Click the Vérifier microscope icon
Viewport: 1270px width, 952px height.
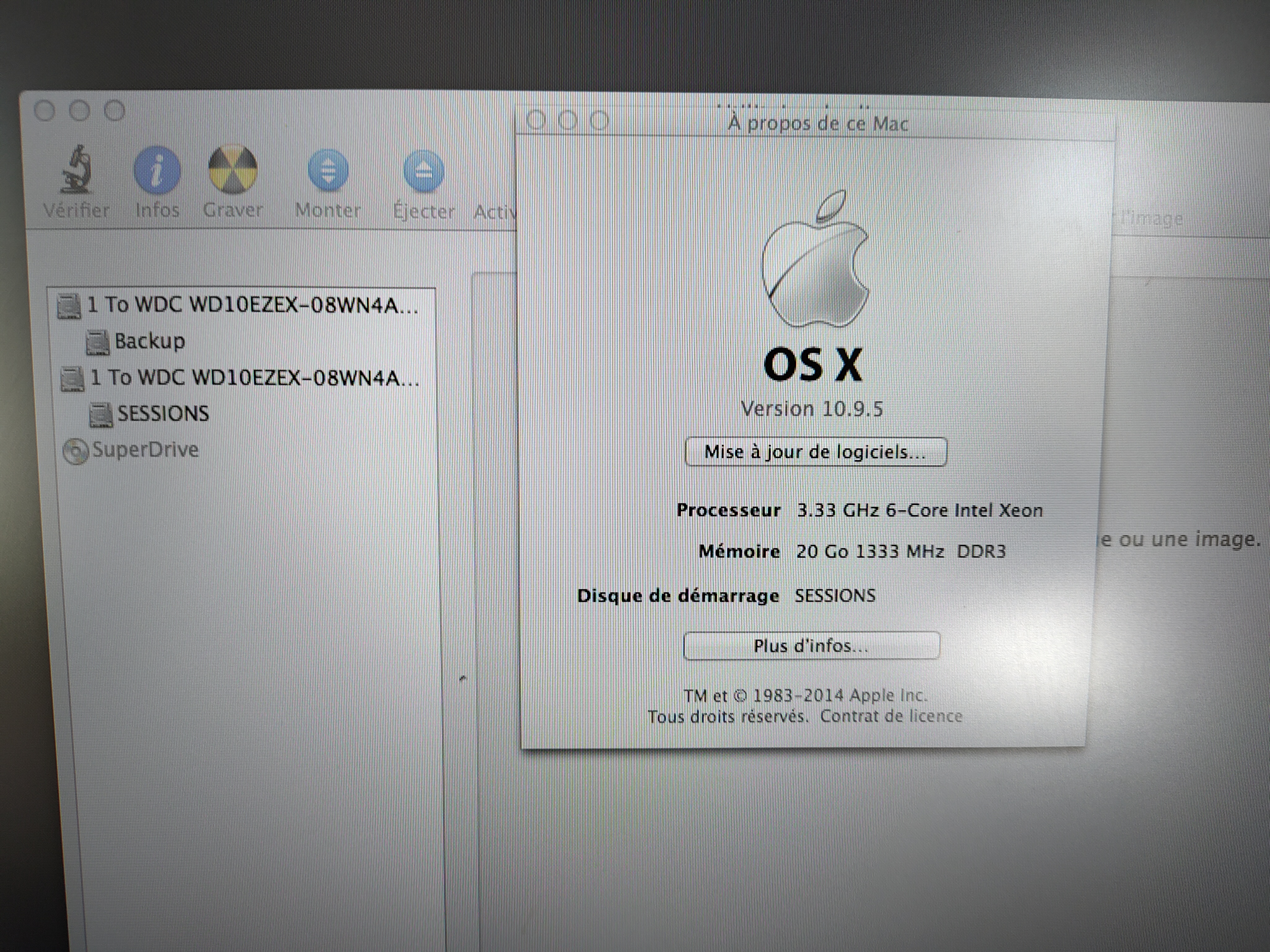(x=76, y=170)
